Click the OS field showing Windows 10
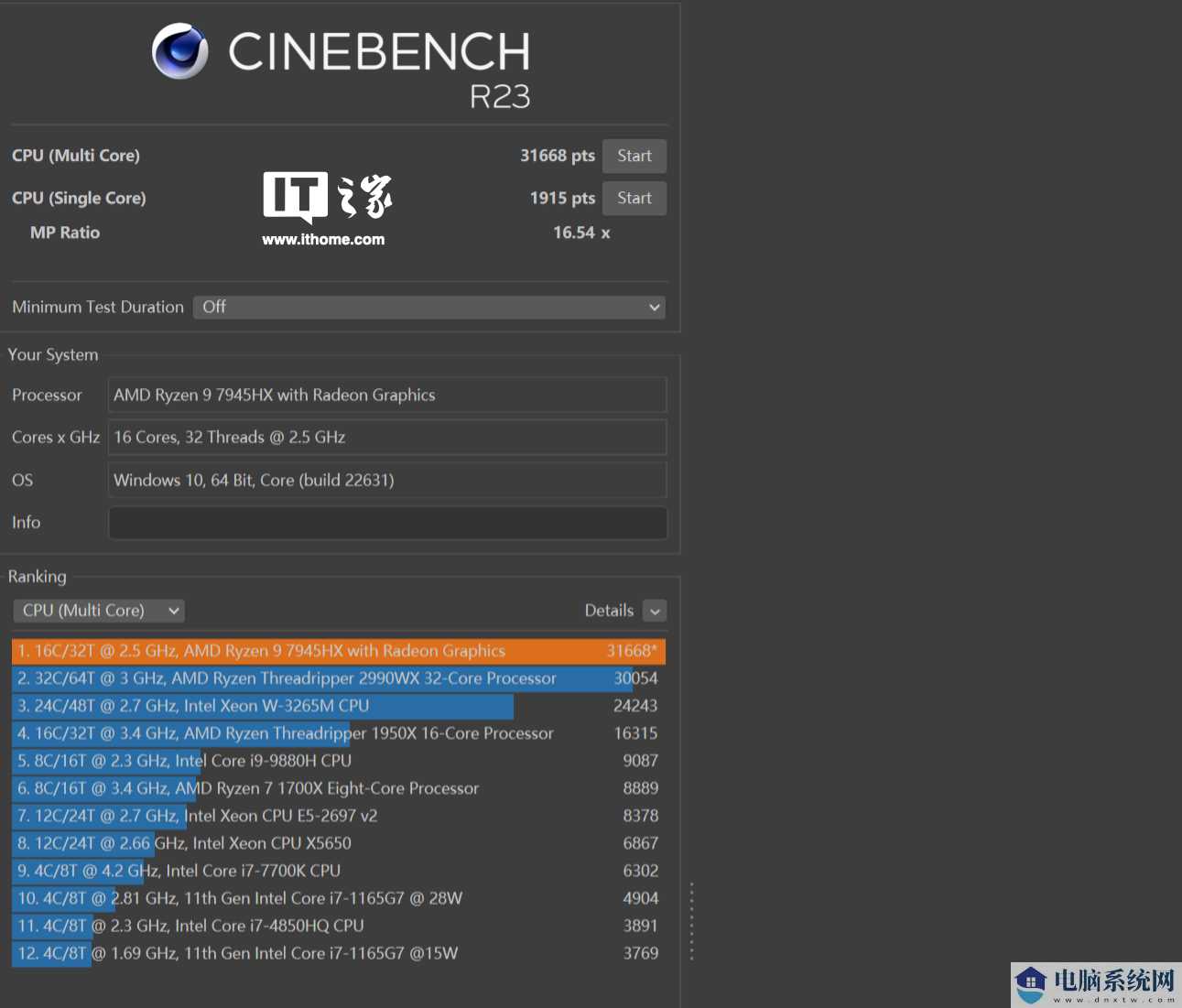Image resolution: width=1182 pixels, height=1008 pixels. point(387,480)
